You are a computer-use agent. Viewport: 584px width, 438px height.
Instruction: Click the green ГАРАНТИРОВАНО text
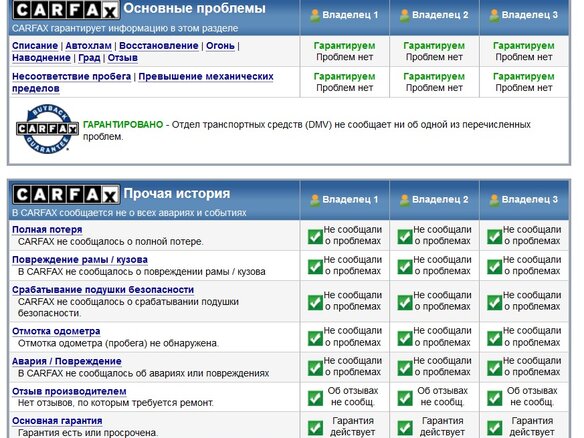[x=123, y=124]
